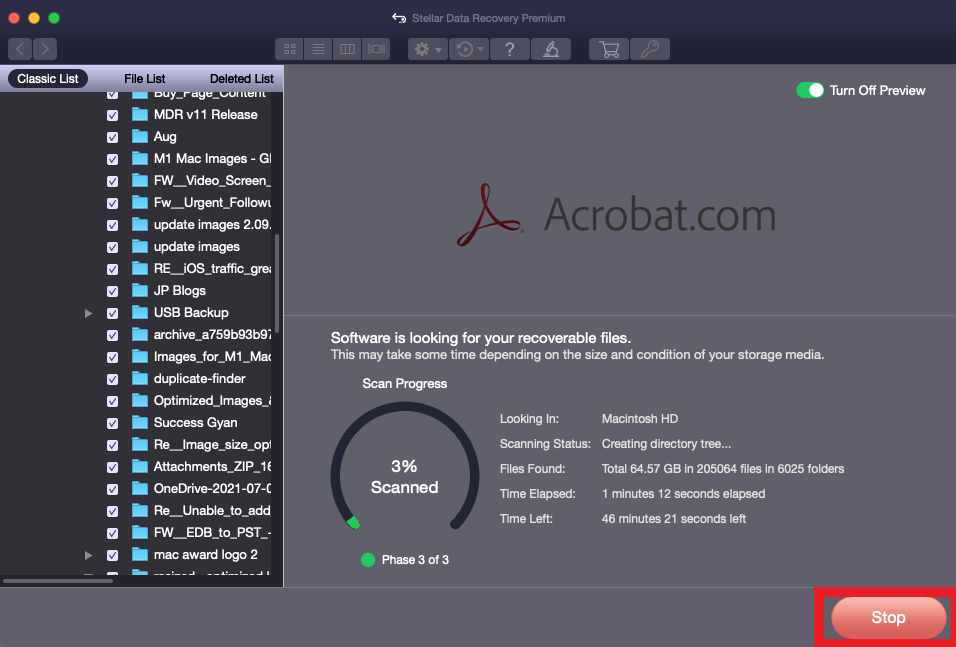Click the circular Scan Progress gauge
Viewport: 956px width, 647px height.
405,468
